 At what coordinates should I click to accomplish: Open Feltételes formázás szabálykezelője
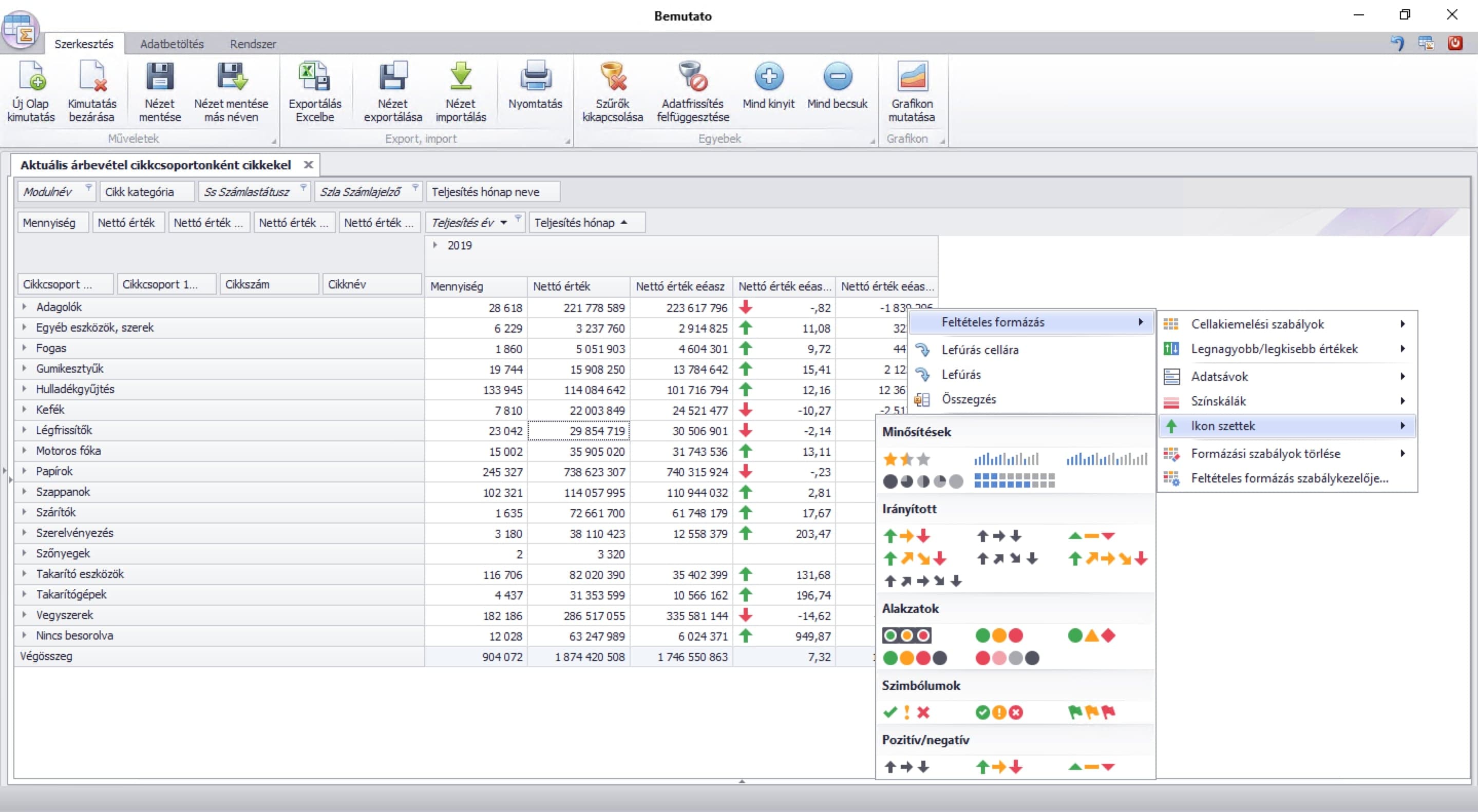pyautogui.click(x=1287, y=478)
